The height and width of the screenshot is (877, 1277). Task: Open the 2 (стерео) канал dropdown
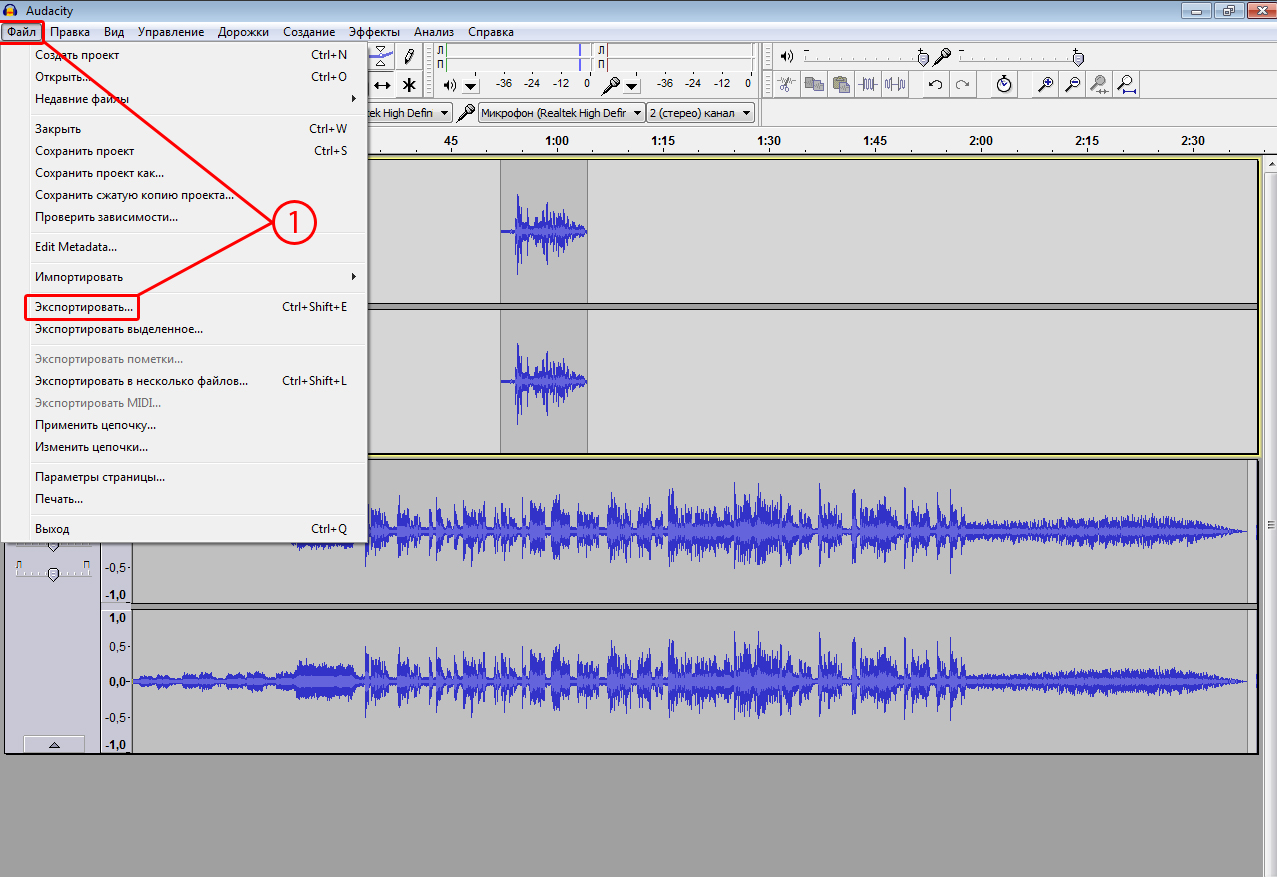[700, 113]
